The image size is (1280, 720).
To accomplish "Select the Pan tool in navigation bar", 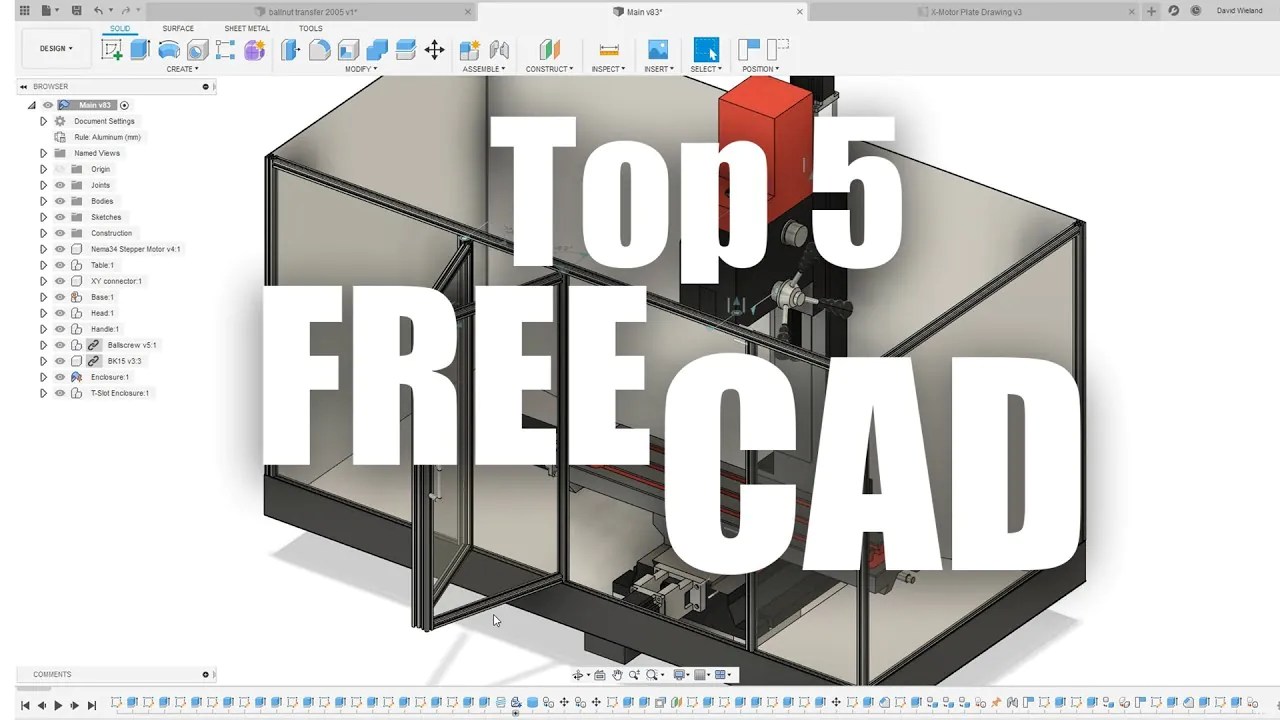I will point(617,674).
